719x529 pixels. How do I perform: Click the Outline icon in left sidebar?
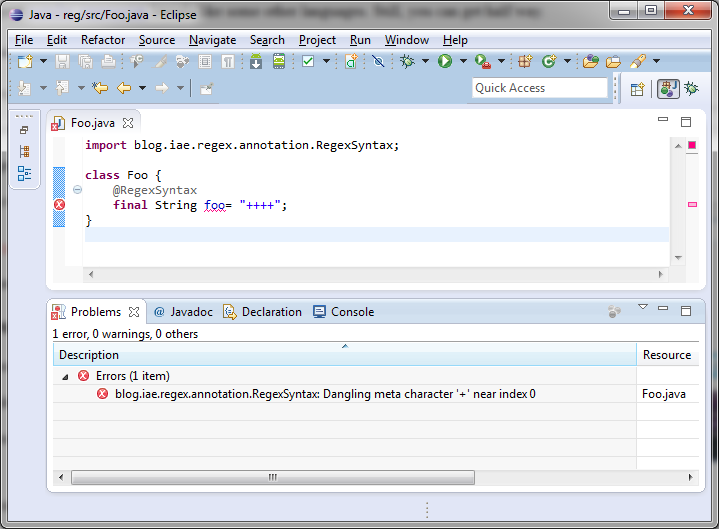(24, 173)
